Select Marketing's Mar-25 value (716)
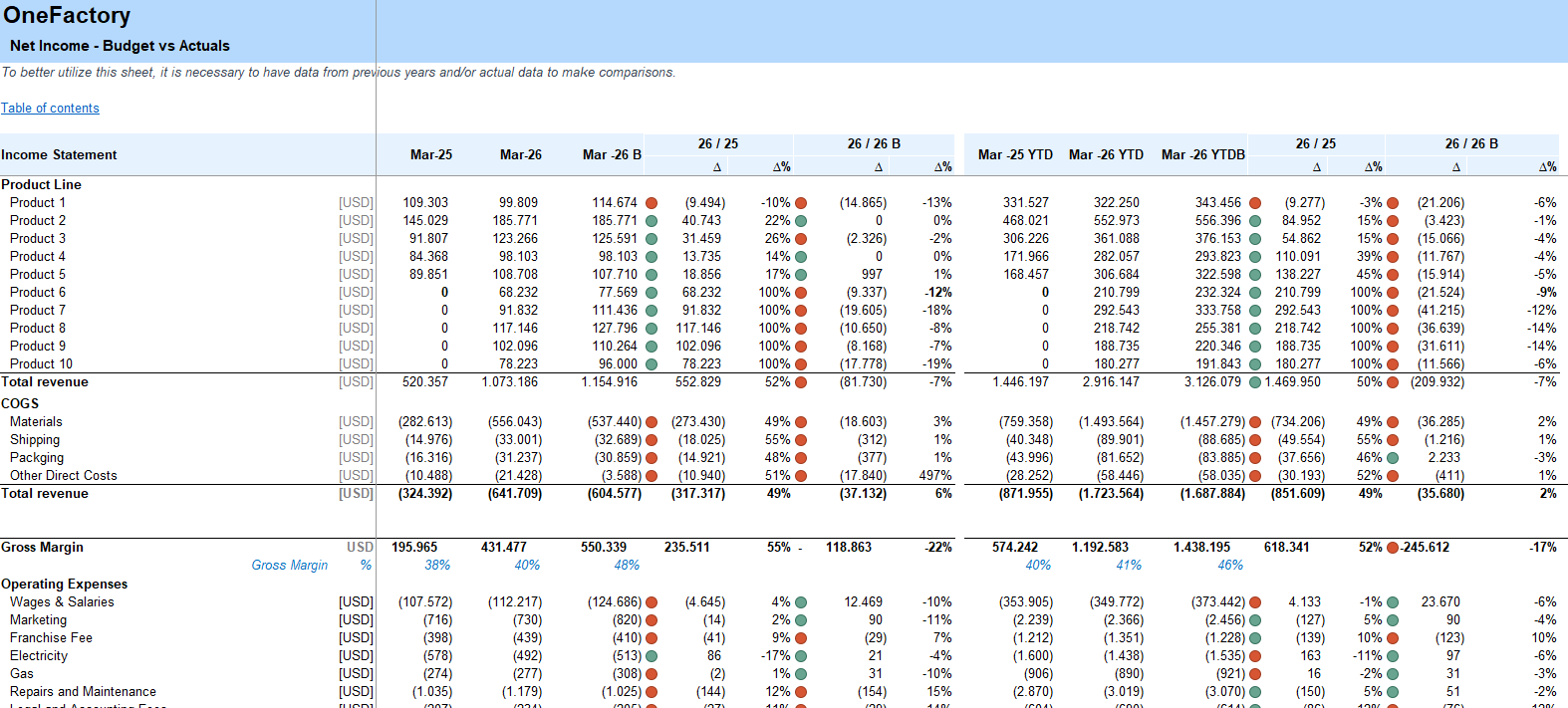Screen dimensions: 1568x708 coord(437,620)
